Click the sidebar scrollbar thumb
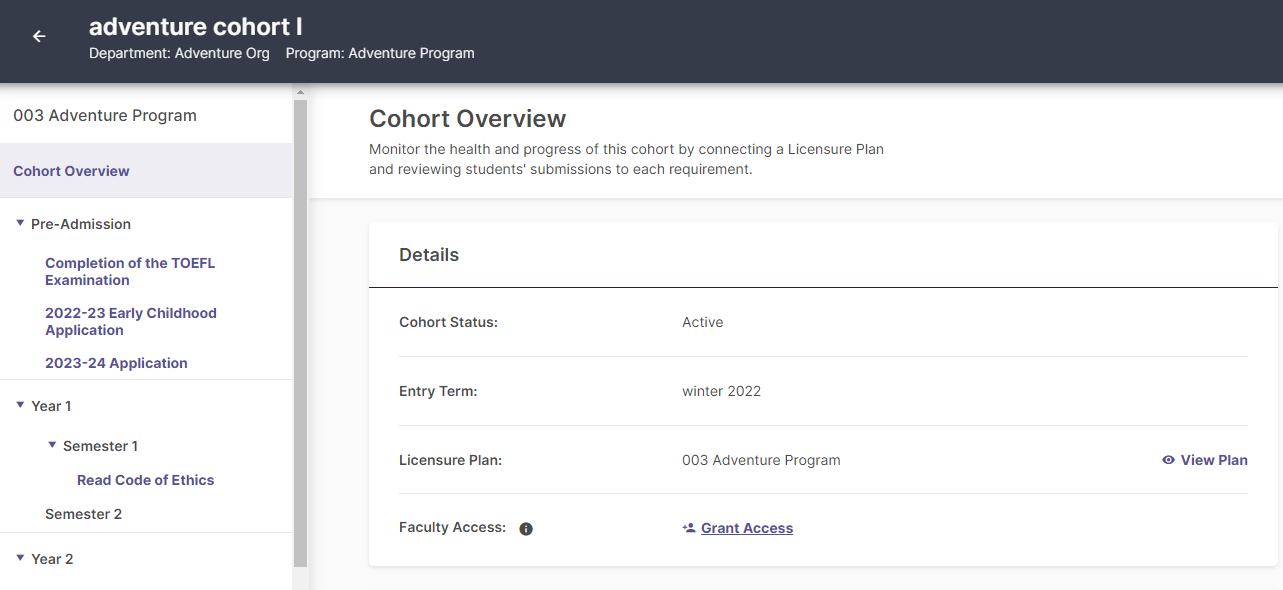The image size is (1283, 590). [300, 333]
